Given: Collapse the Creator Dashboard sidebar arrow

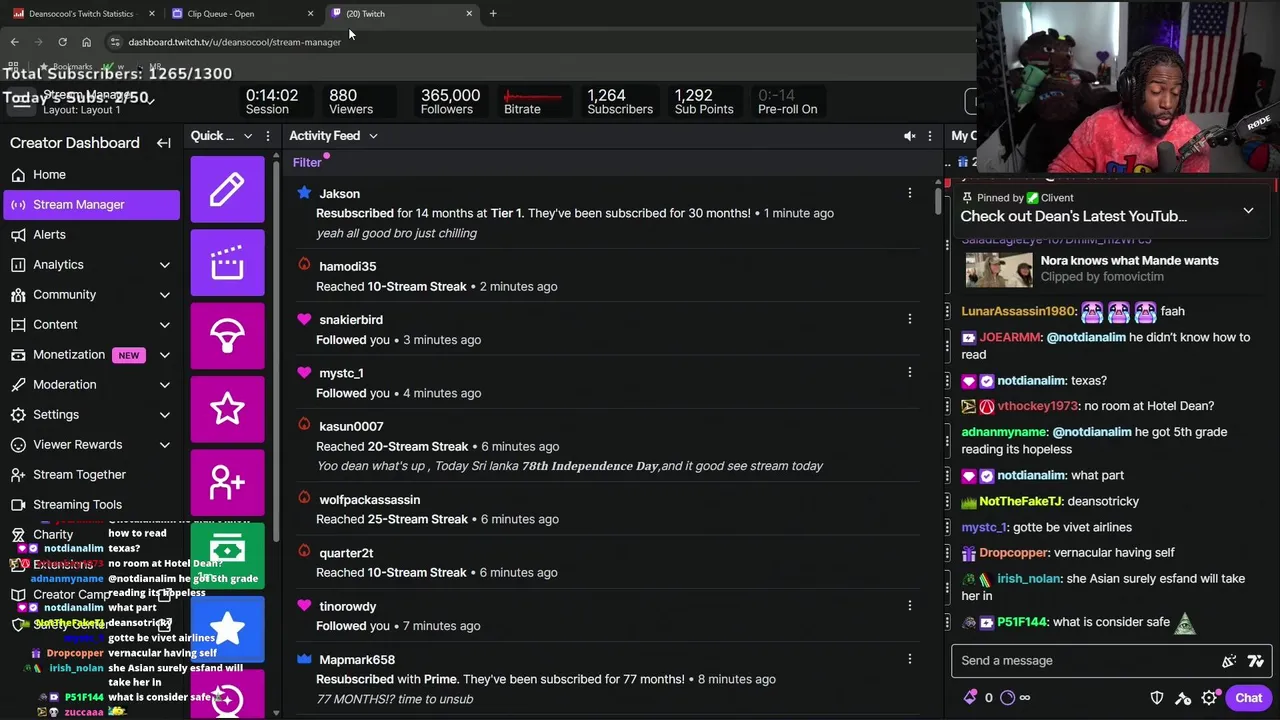Looking at the screenshot, I should (x=163, y=143).
